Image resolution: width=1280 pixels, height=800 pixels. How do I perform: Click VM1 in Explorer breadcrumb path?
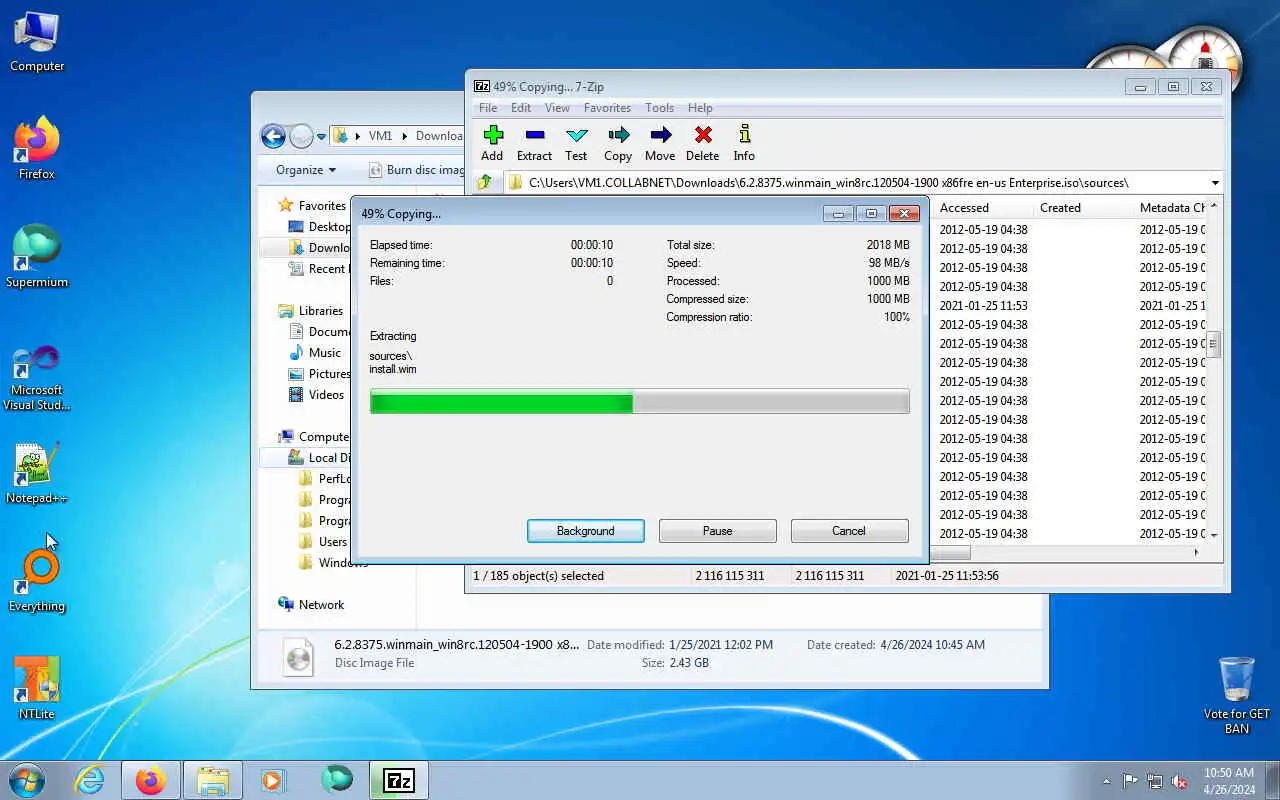pyautogui.click(x=380, y=136)
